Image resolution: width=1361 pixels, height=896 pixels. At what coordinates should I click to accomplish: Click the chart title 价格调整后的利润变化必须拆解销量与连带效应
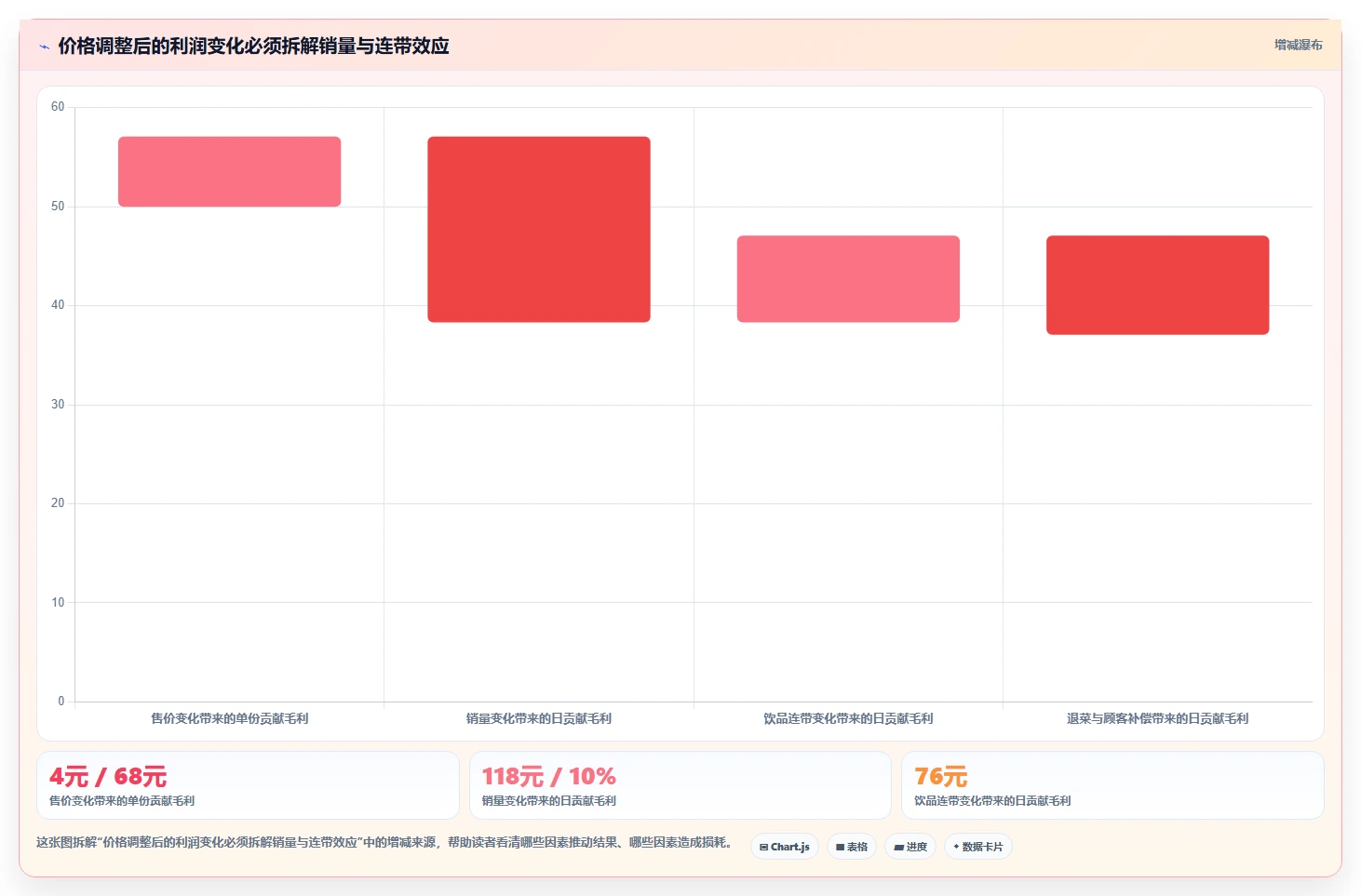point(253,46)
